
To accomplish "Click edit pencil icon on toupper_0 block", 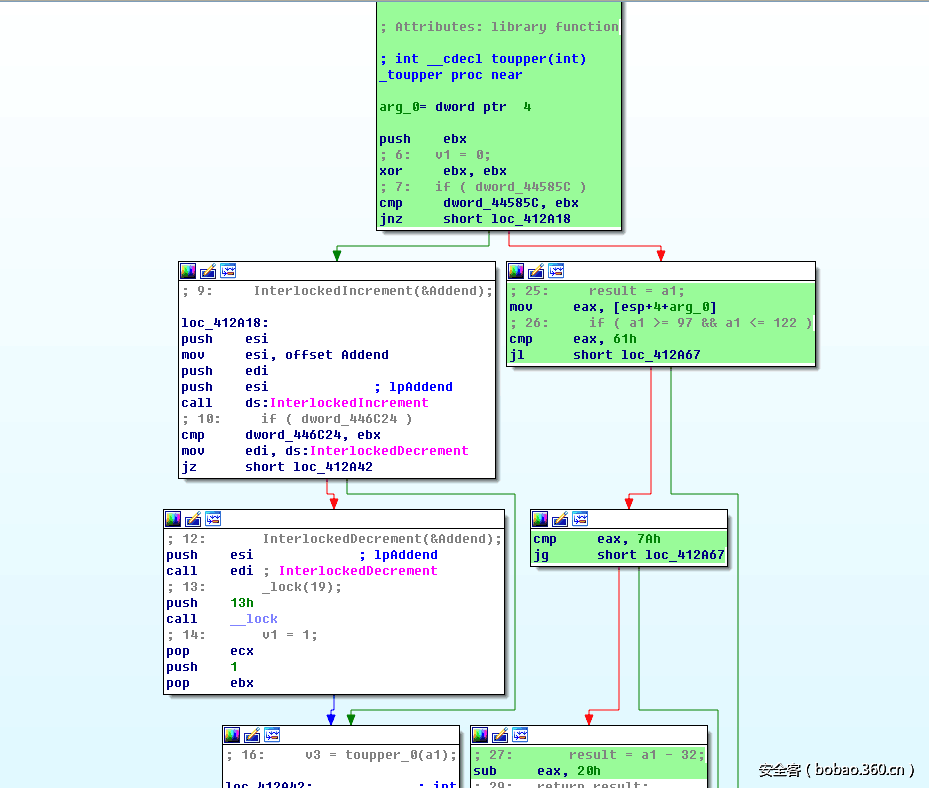I will (252, 735).
